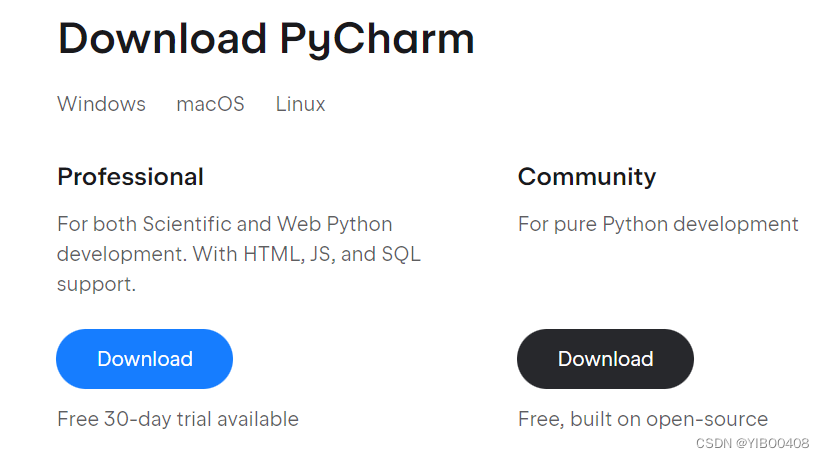Click the word "PyCharm" in page title
Viewport: 824px width, 458px height.
point(377,39)
